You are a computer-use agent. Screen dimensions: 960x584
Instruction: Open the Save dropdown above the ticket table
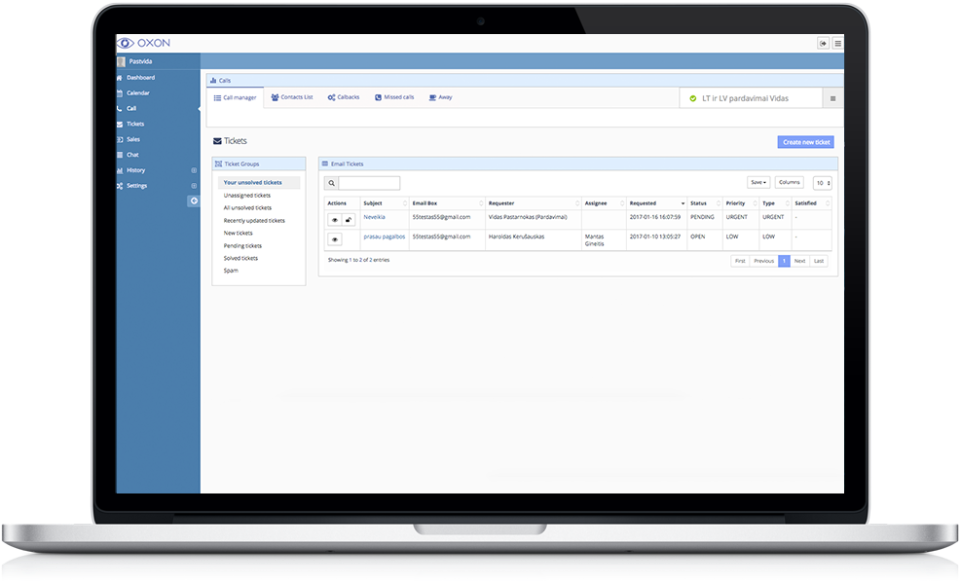coord(761,182)
